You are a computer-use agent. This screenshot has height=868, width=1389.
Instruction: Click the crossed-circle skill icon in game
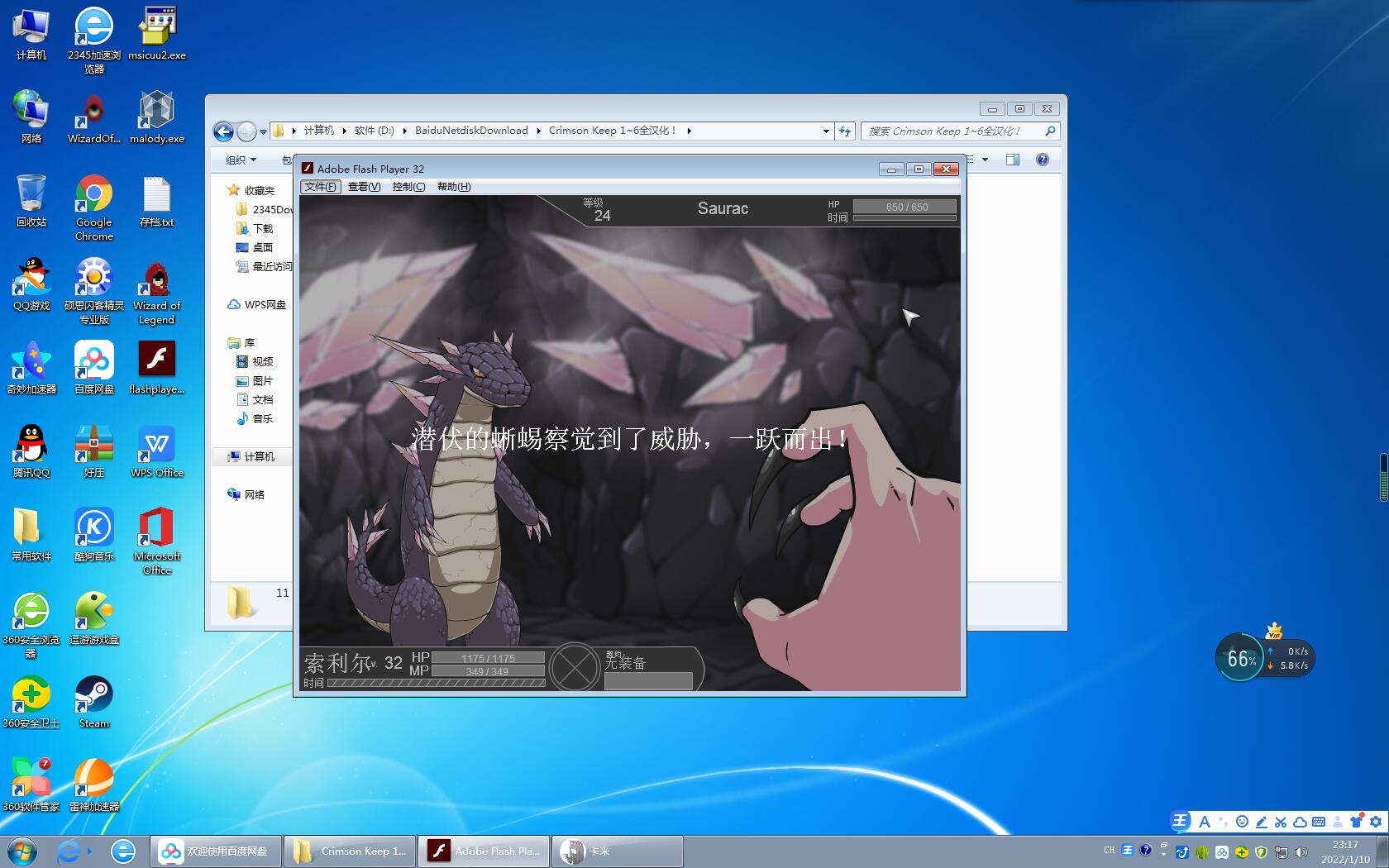point(574,666)
